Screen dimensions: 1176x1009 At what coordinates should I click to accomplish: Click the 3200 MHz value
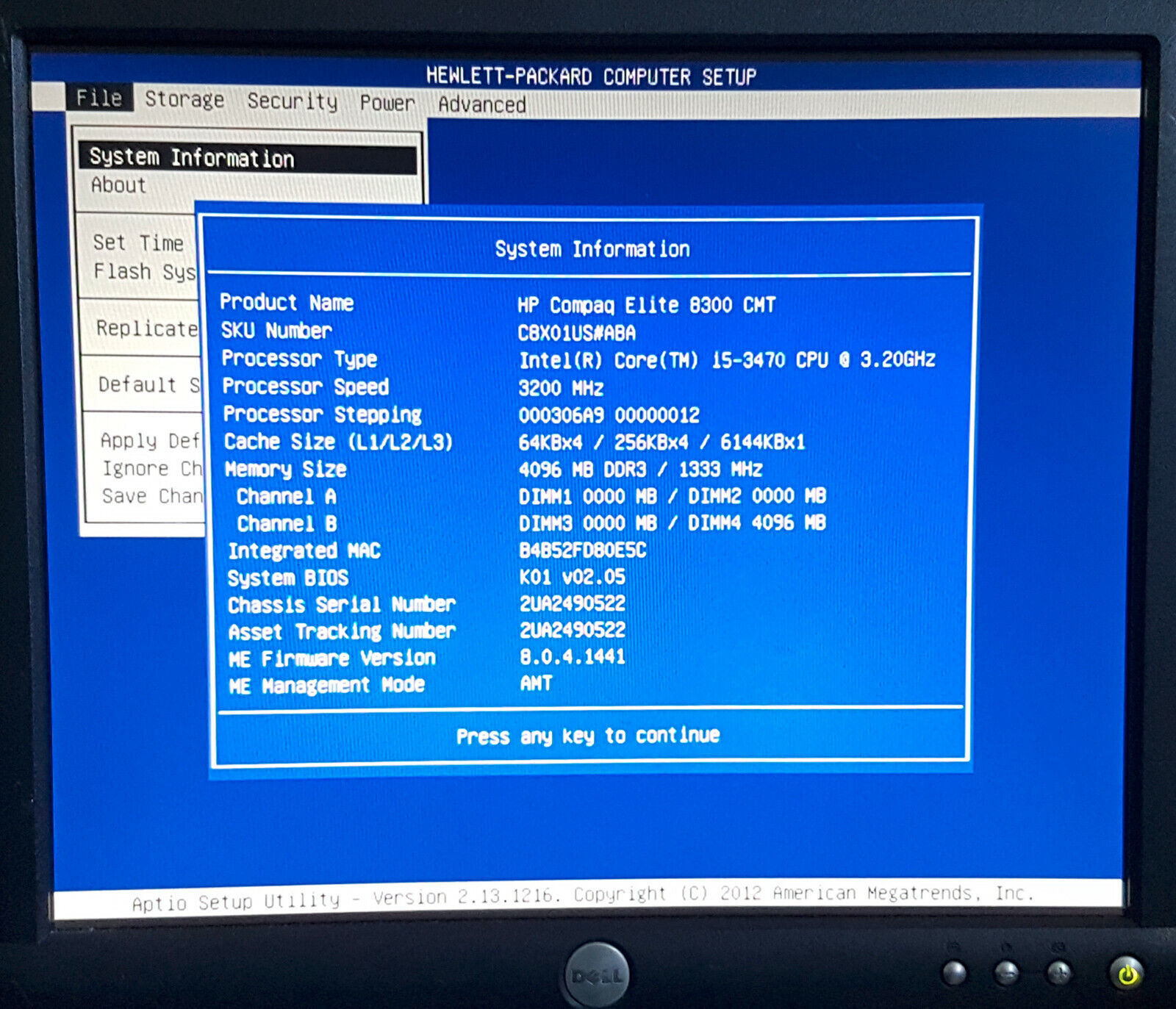coord(561,388)
